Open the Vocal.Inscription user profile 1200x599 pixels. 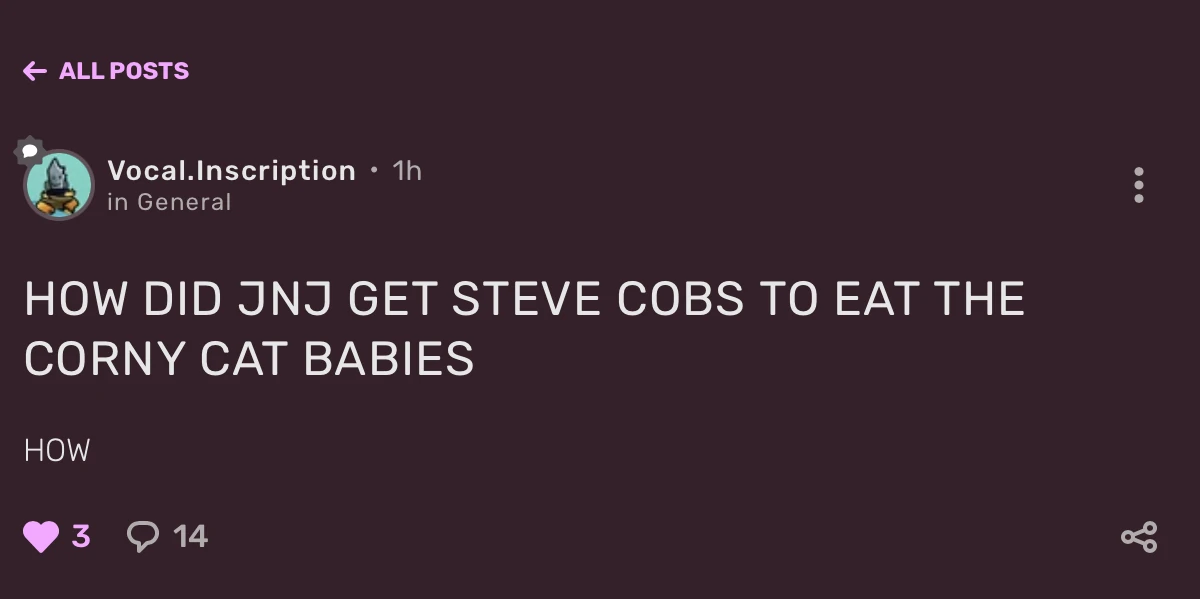231,171
